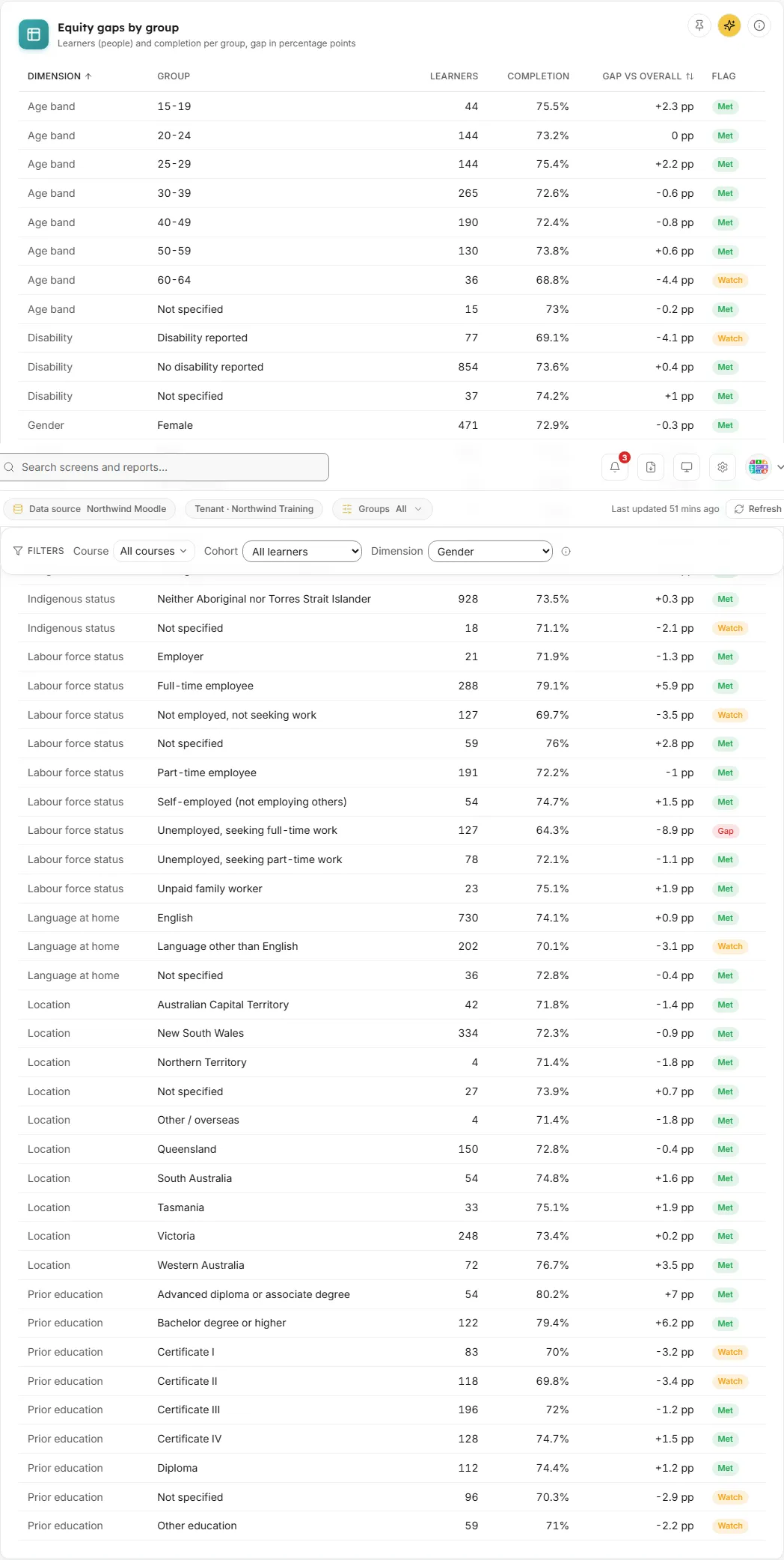Open settings via the gear icon

point(723,467)
